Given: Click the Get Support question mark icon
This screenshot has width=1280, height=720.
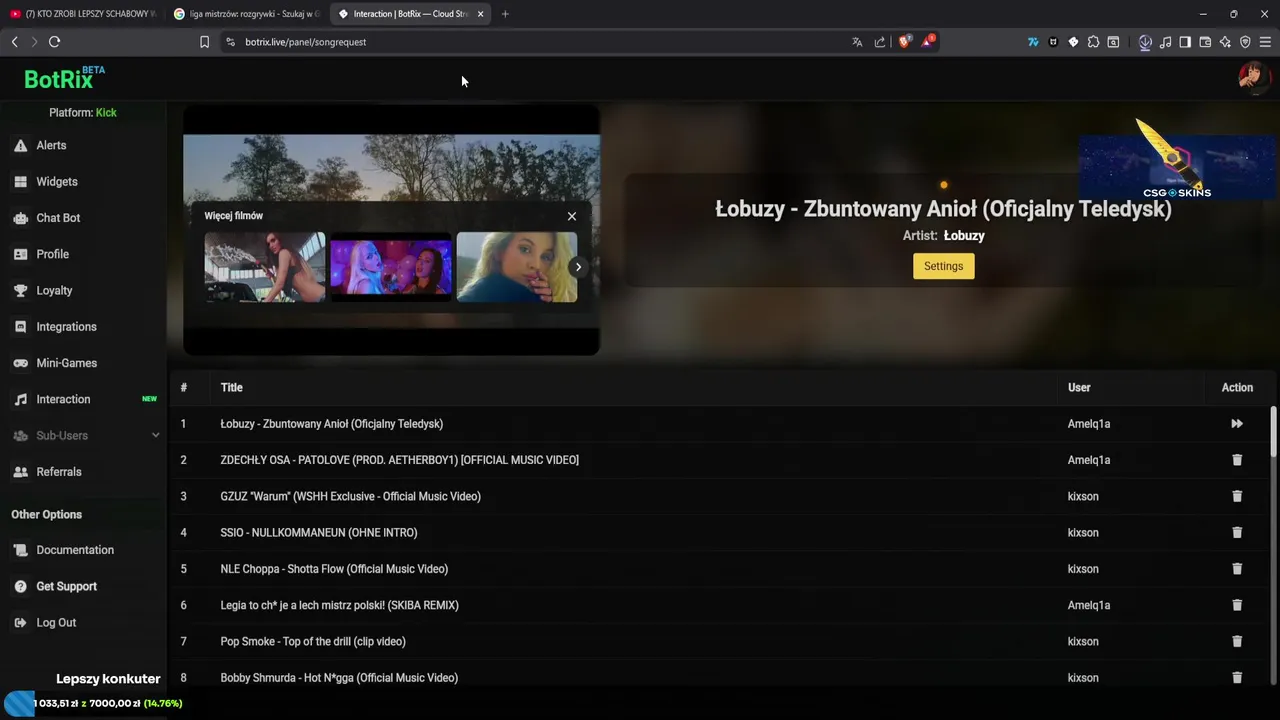Looking at the screenshot, I should 20,586.
